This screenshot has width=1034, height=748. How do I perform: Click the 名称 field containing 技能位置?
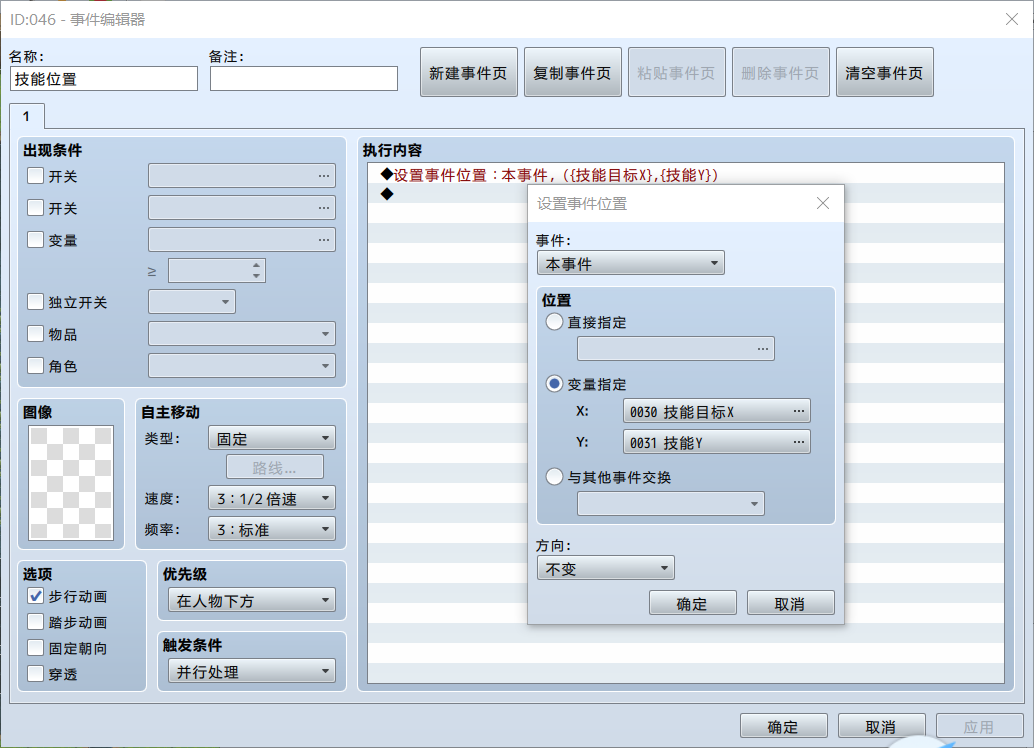(x=104, y=78)
